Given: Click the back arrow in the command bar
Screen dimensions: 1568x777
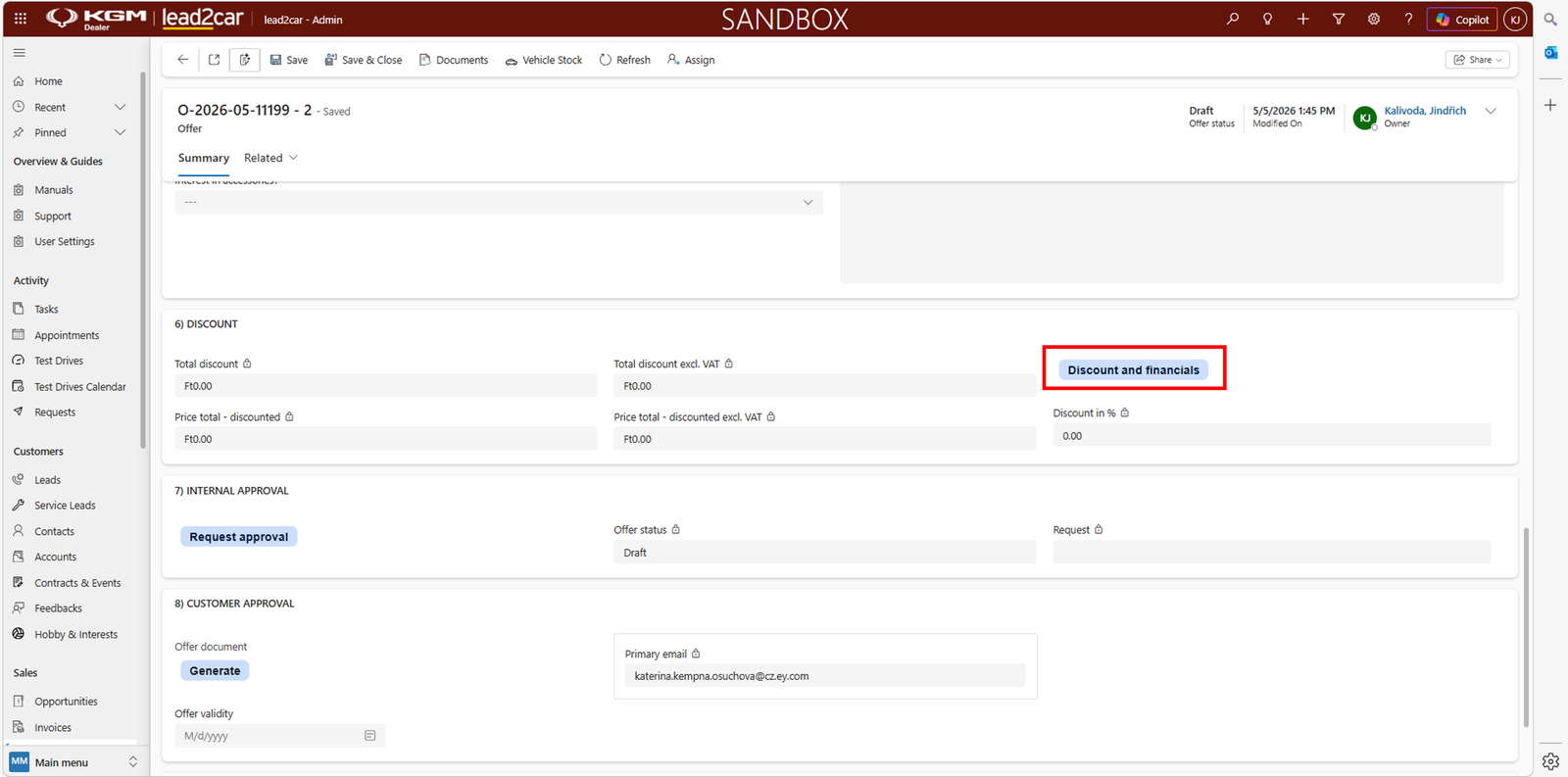Looking at the screenshot, I should 183,60.
